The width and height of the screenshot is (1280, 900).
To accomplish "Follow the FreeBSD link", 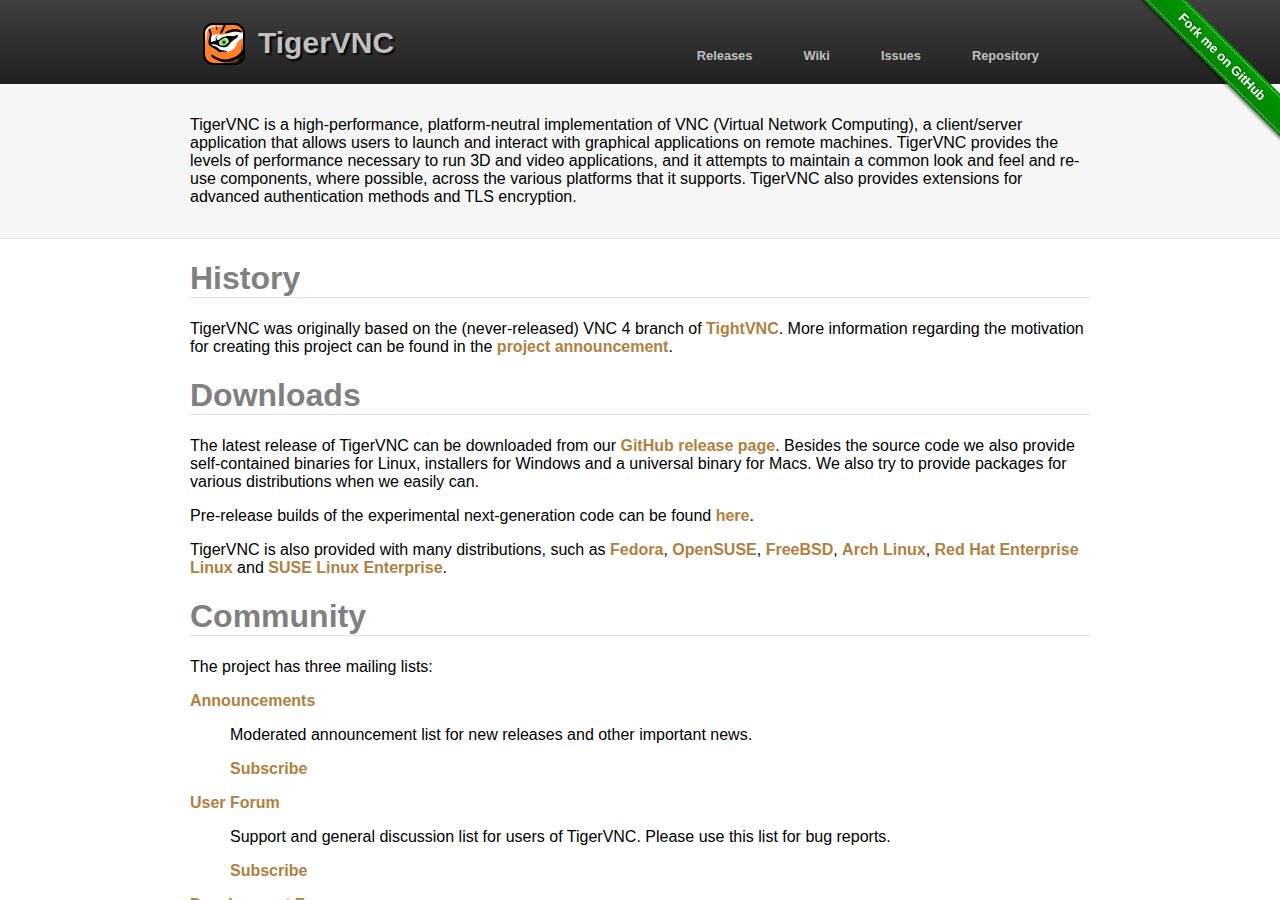I will [x=799, y=549].
